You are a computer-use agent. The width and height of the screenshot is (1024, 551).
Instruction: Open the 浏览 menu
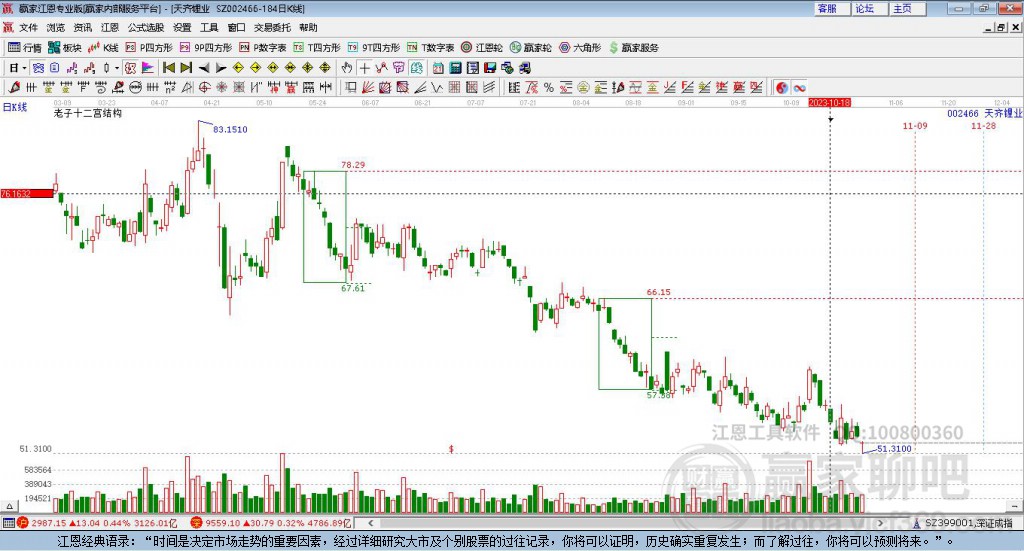coord(56,27)
